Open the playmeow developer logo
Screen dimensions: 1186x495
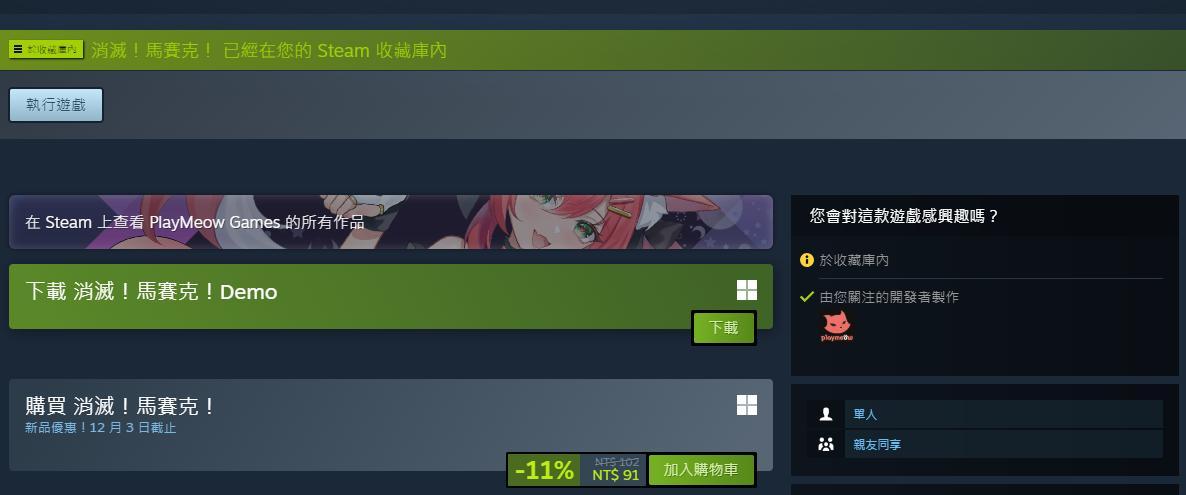coord(837,327)
